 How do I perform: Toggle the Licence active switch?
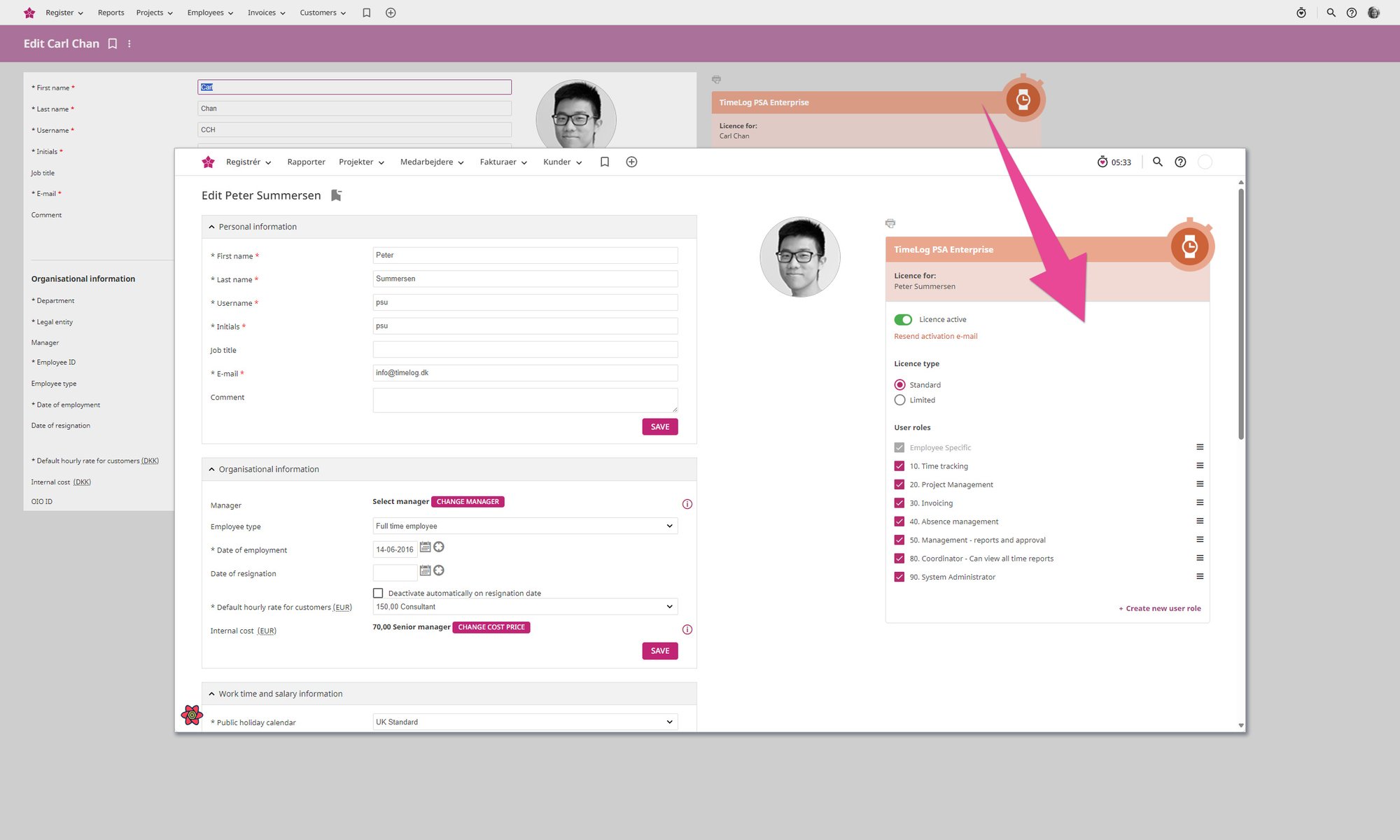click(903, 319)
